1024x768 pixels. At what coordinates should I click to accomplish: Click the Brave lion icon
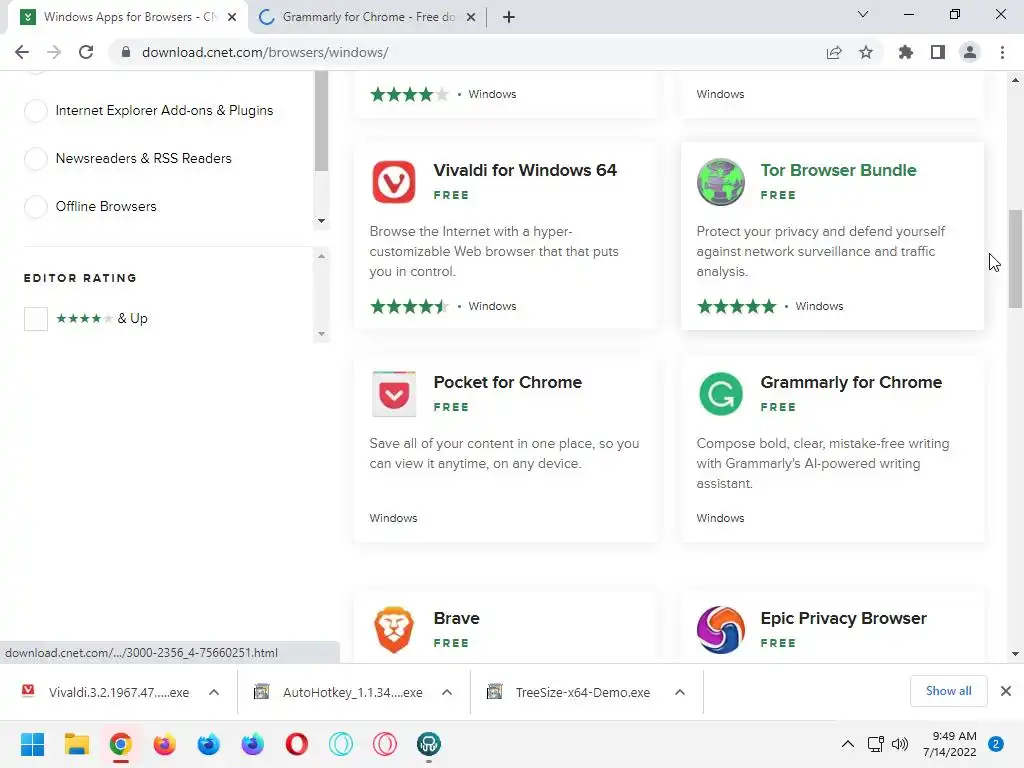coord(394,630)
